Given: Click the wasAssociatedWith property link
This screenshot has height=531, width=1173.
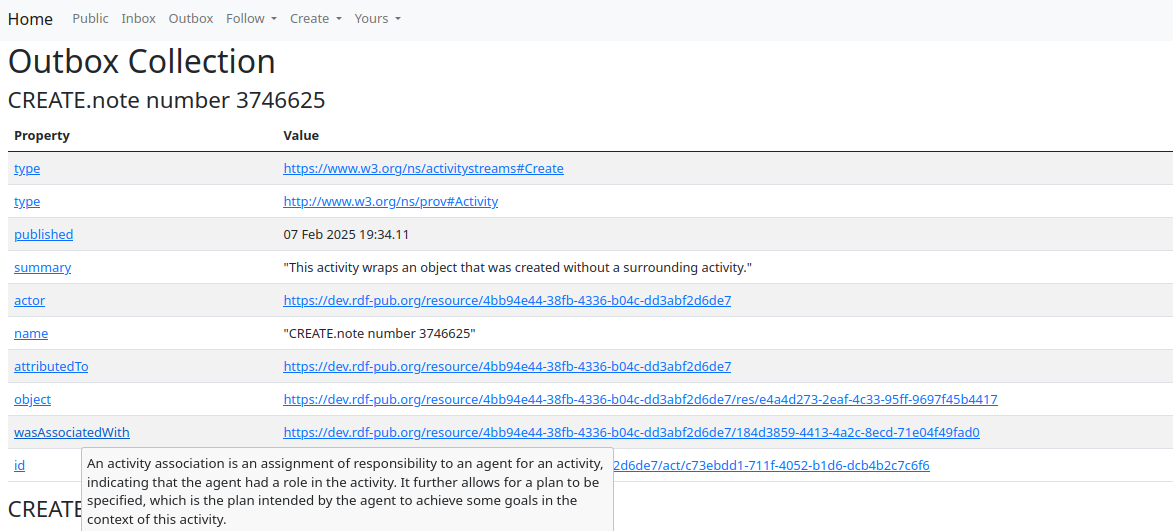Looking at the screenshot, I should point(72,433).
